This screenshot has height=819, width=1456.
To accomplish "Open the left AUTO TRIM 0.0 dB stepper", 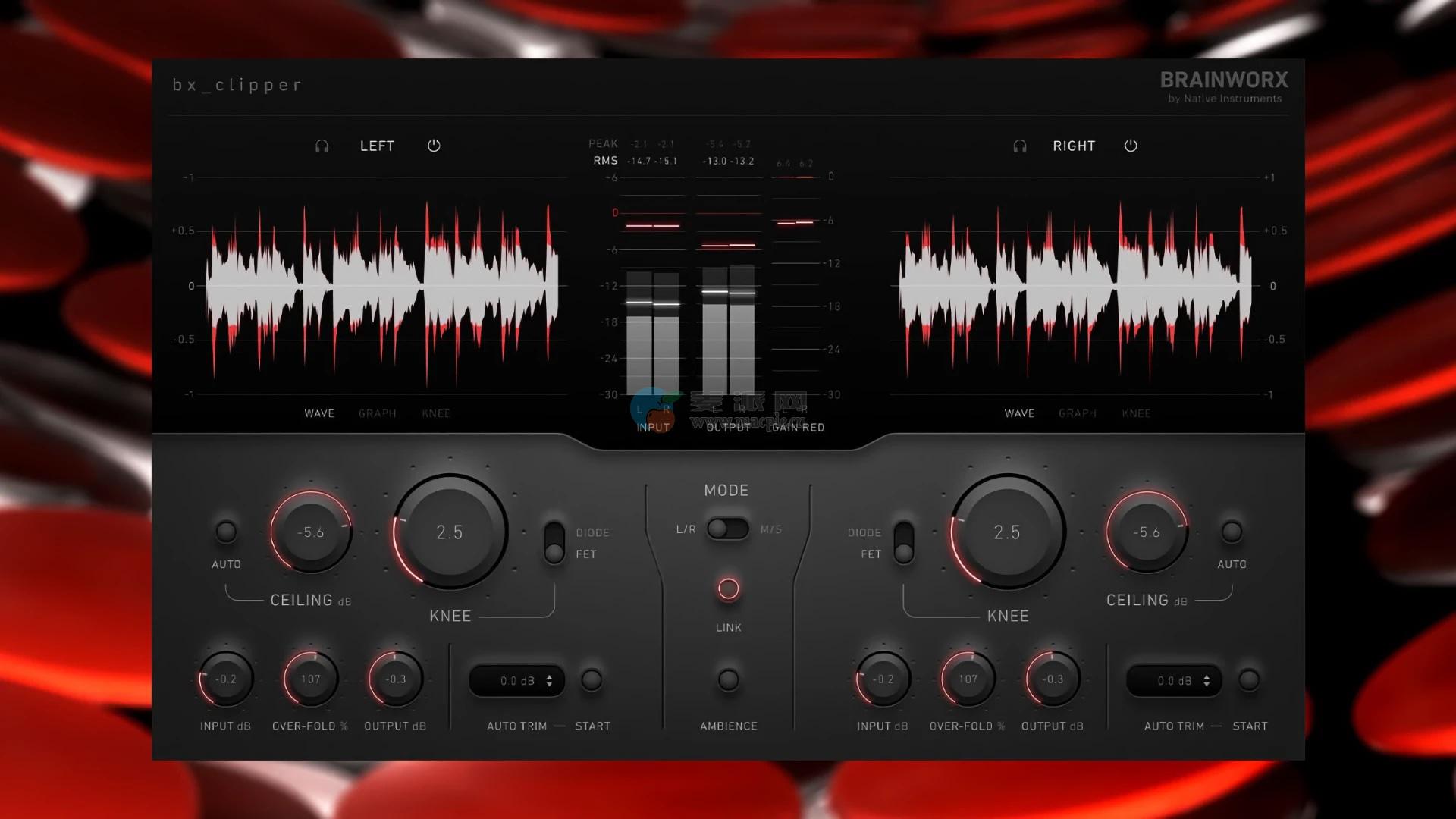I will point(517,681).
